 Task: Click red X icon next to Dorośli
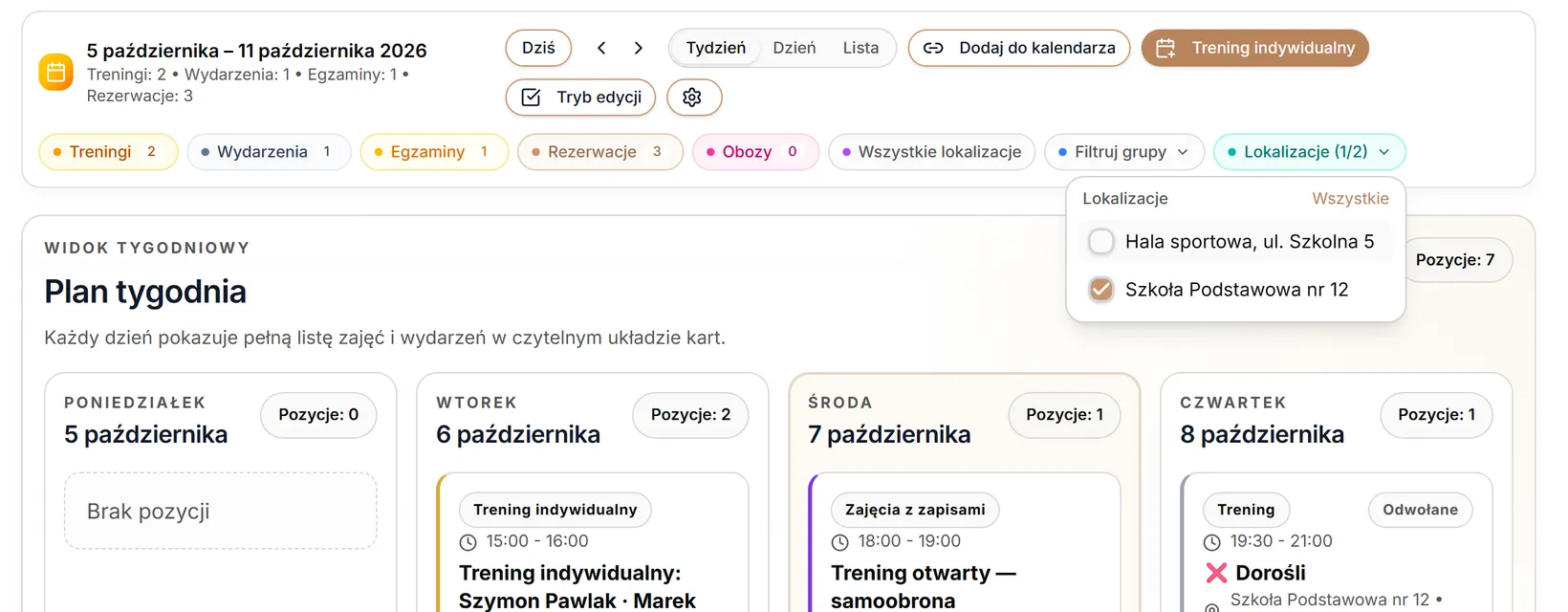(1216, 573)
